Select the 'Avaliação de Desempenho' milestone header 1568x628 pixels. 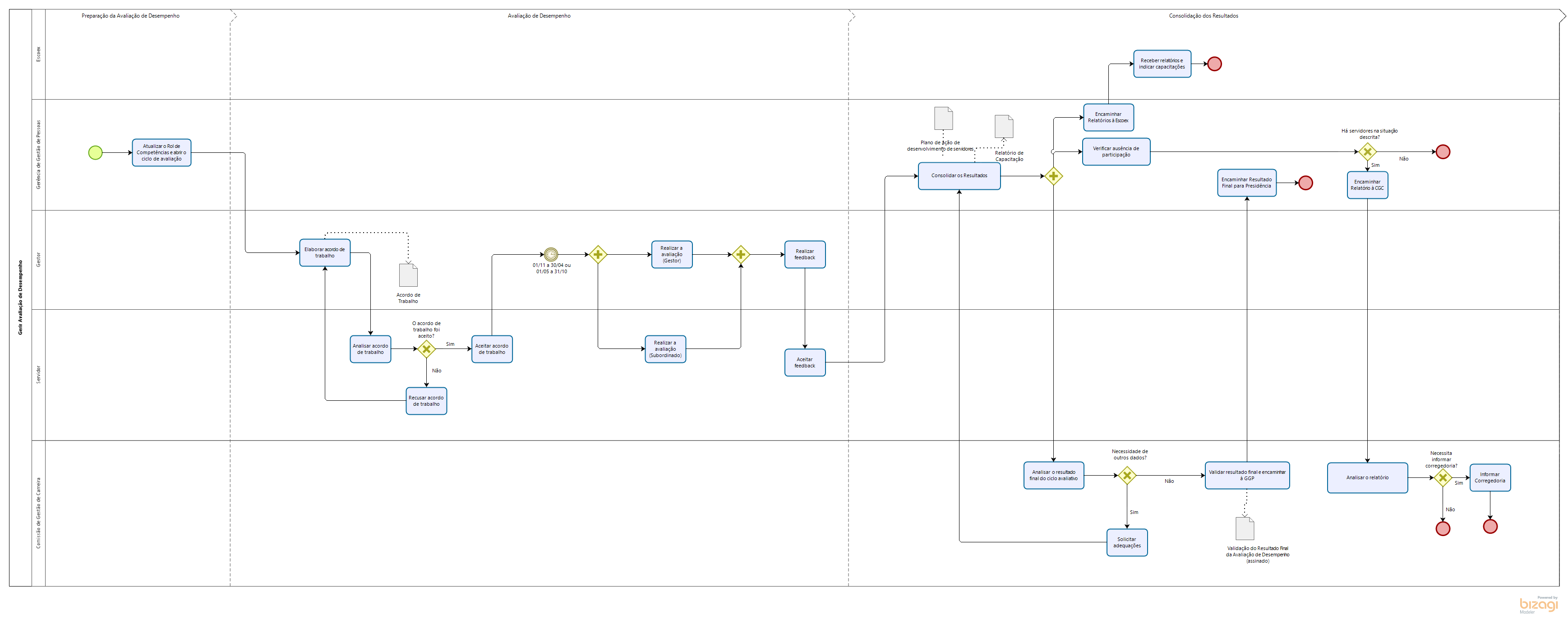point(539,16)
